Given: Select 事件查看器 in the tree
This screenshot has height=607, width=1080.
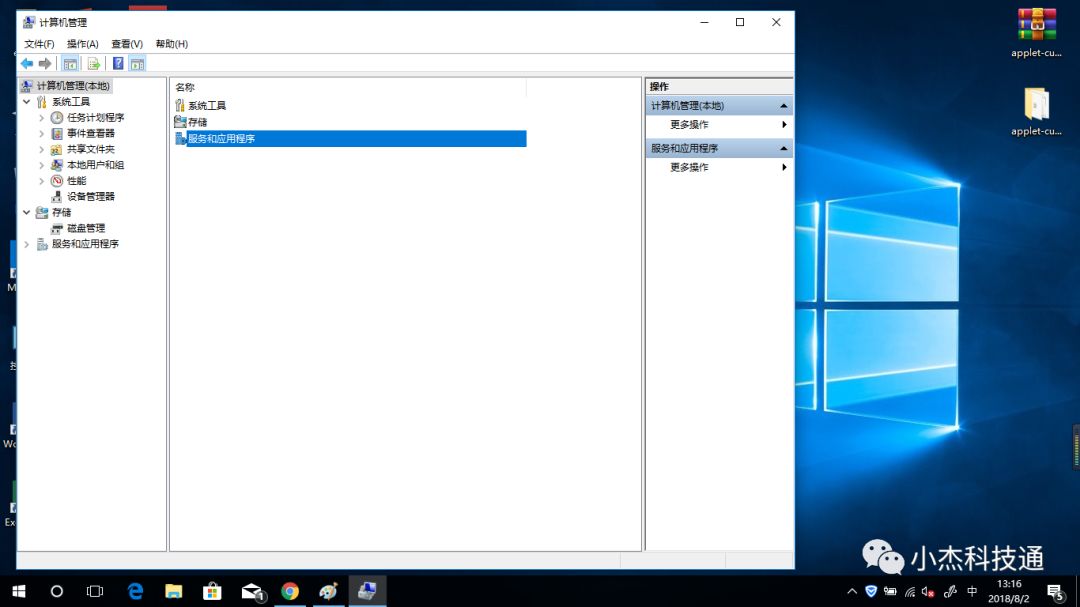Looking at the screenshot, I should 90,133.
